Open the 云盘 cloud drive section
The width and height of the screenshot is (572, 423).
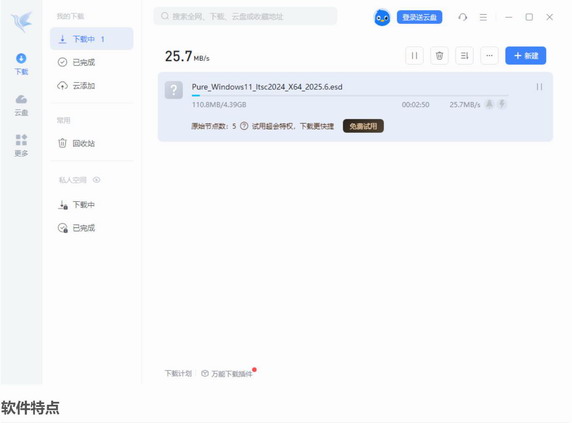click(21, 105)
